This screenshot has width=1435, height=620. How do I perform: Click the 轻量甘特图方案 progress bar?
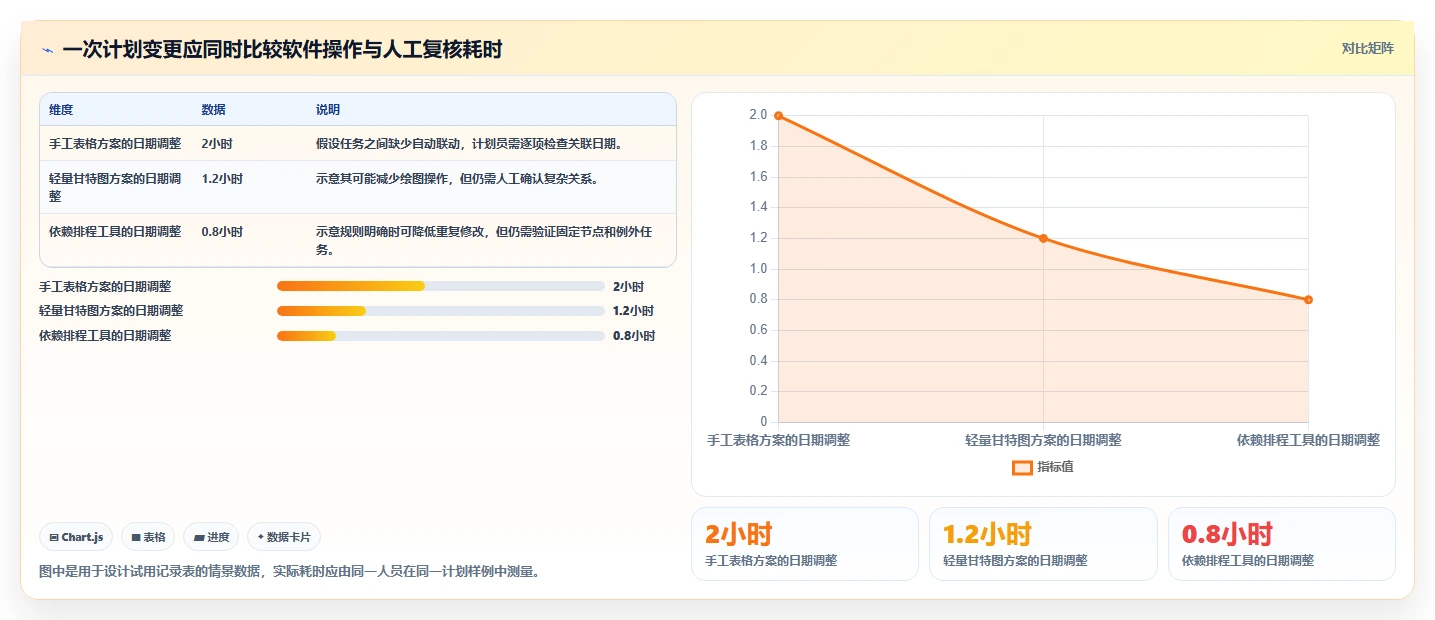click(441, 311)
